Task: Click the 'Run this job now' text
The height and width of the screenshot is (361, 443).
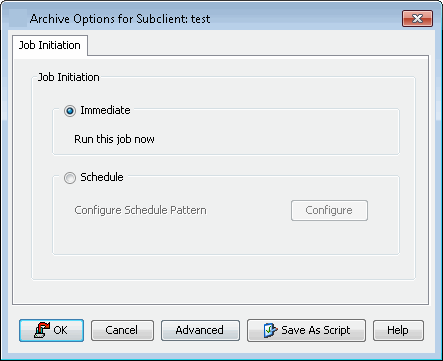Action: [114, 139]
